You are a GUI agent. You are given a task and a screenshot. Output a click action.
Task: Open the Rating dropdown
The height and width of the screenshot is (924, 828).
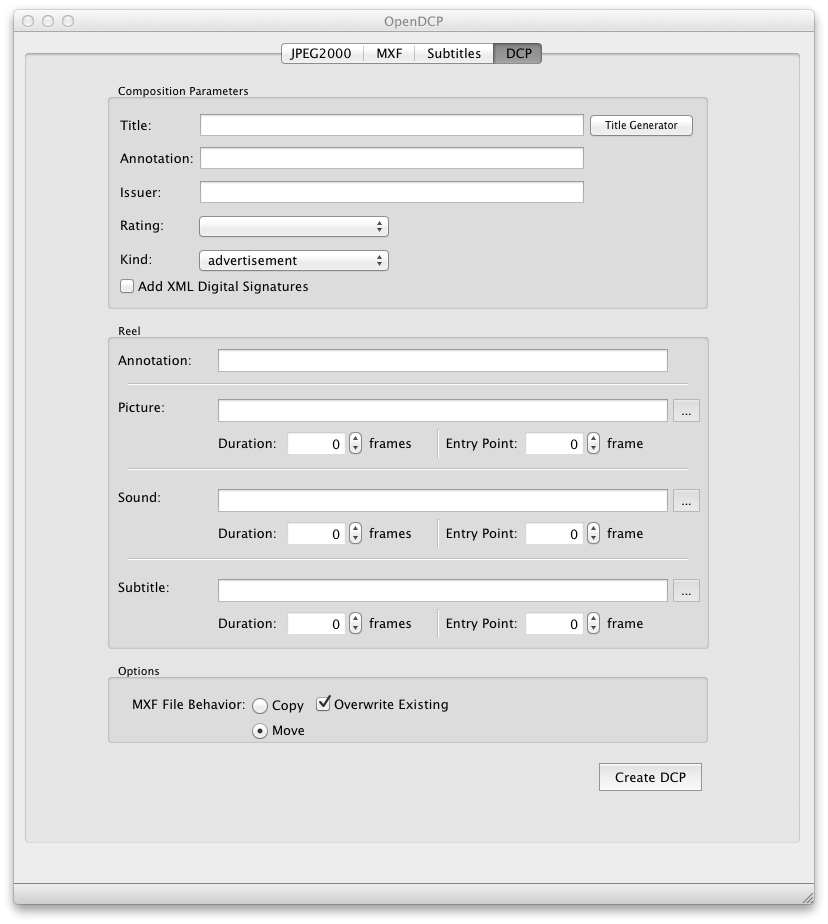coord(293,227)
